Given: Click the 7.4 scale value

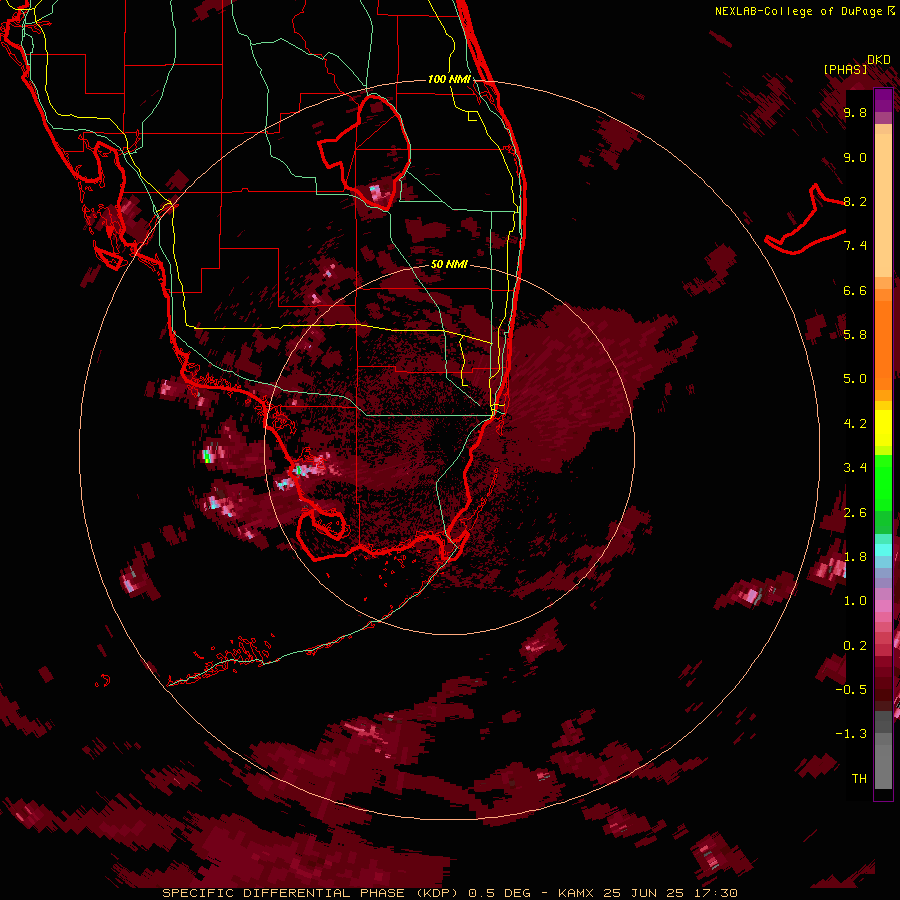Looking at the screenshot, I should pos(855,246).
